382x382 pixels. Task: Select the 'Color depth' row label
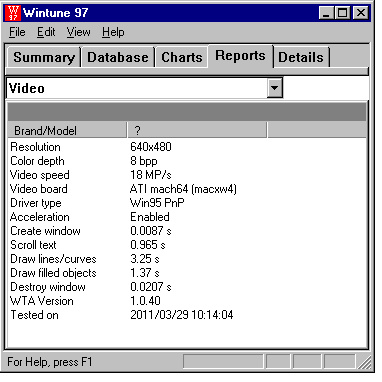tap(37, 161)
